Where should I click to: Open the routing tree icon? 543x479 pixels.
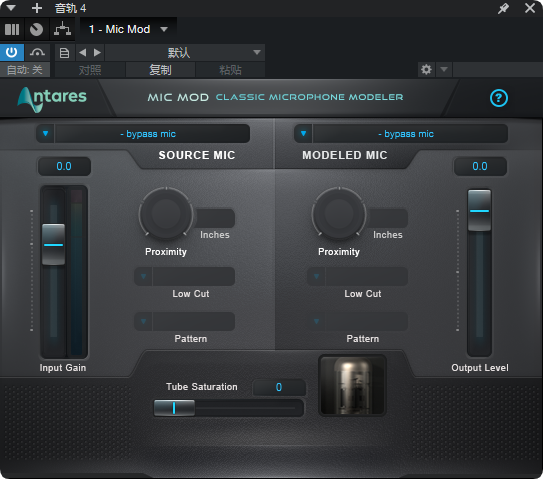point(62,29)
